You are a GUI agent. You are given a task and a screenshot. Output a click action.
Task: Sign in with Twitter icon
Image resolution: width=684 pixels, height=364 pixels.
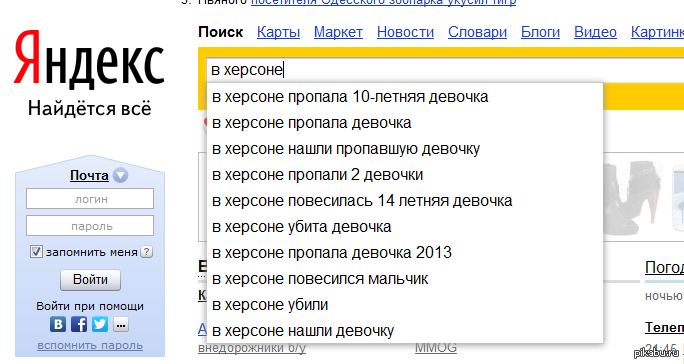[x=100, y=324]
